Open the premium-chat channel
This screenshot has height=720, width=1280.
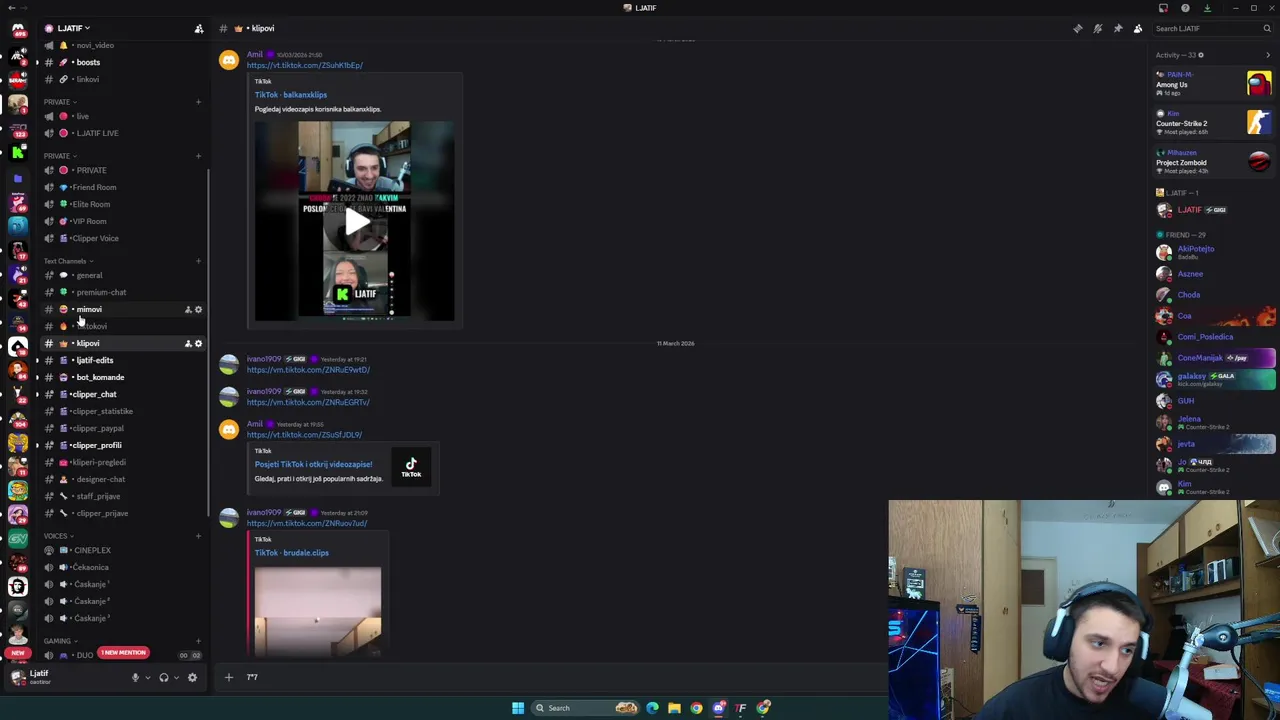click(122, 292)
